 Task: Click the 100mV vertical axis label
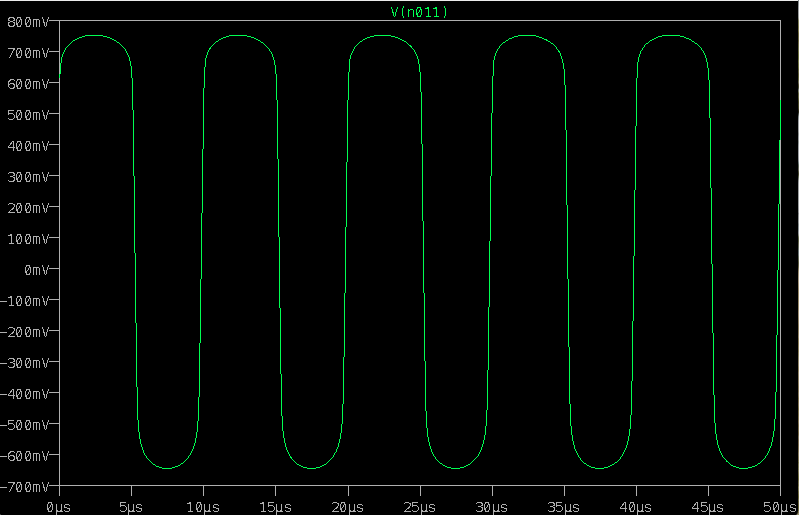click(x=29, y=239)
